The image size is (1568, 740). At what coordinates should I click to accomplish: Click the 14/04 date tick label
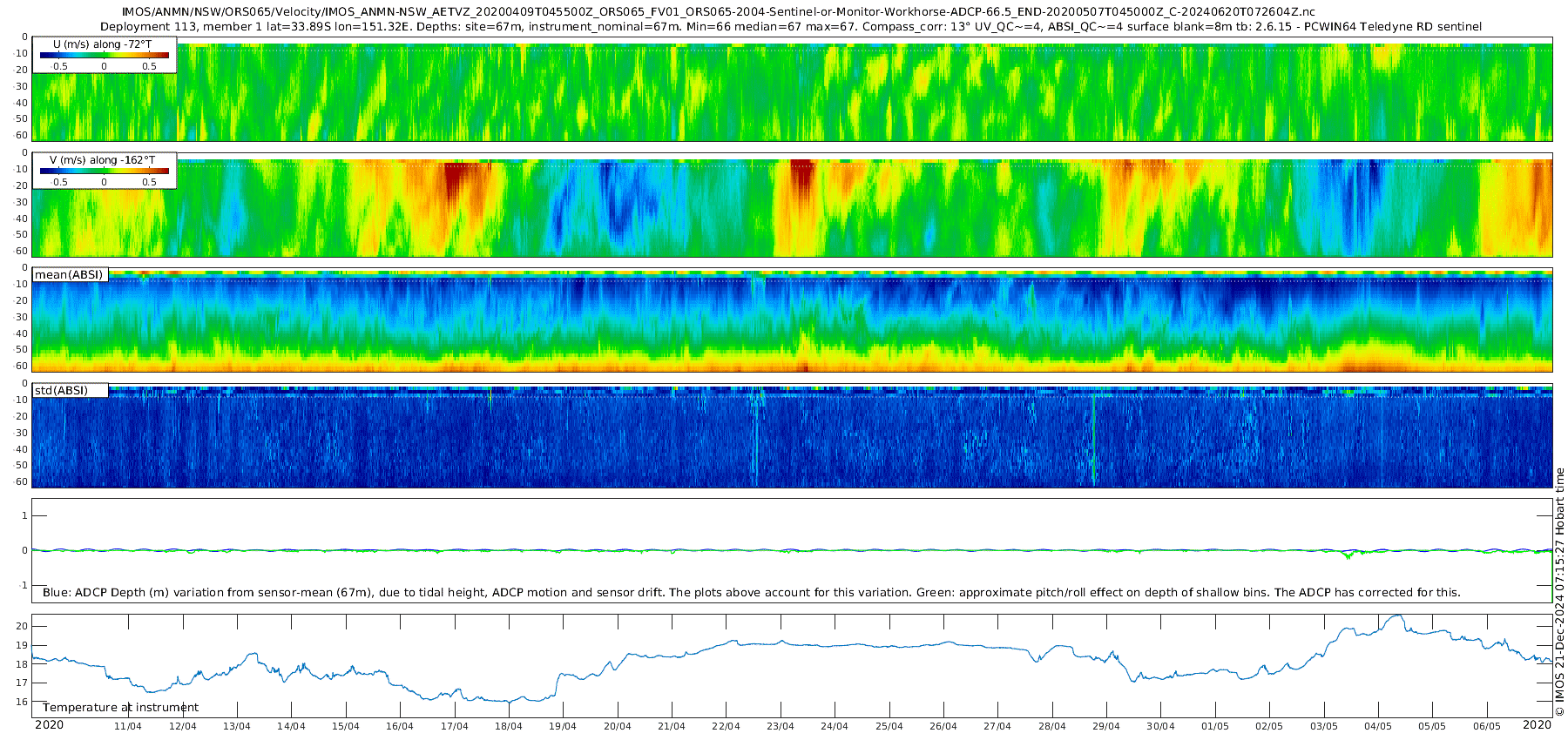(291, 726)
